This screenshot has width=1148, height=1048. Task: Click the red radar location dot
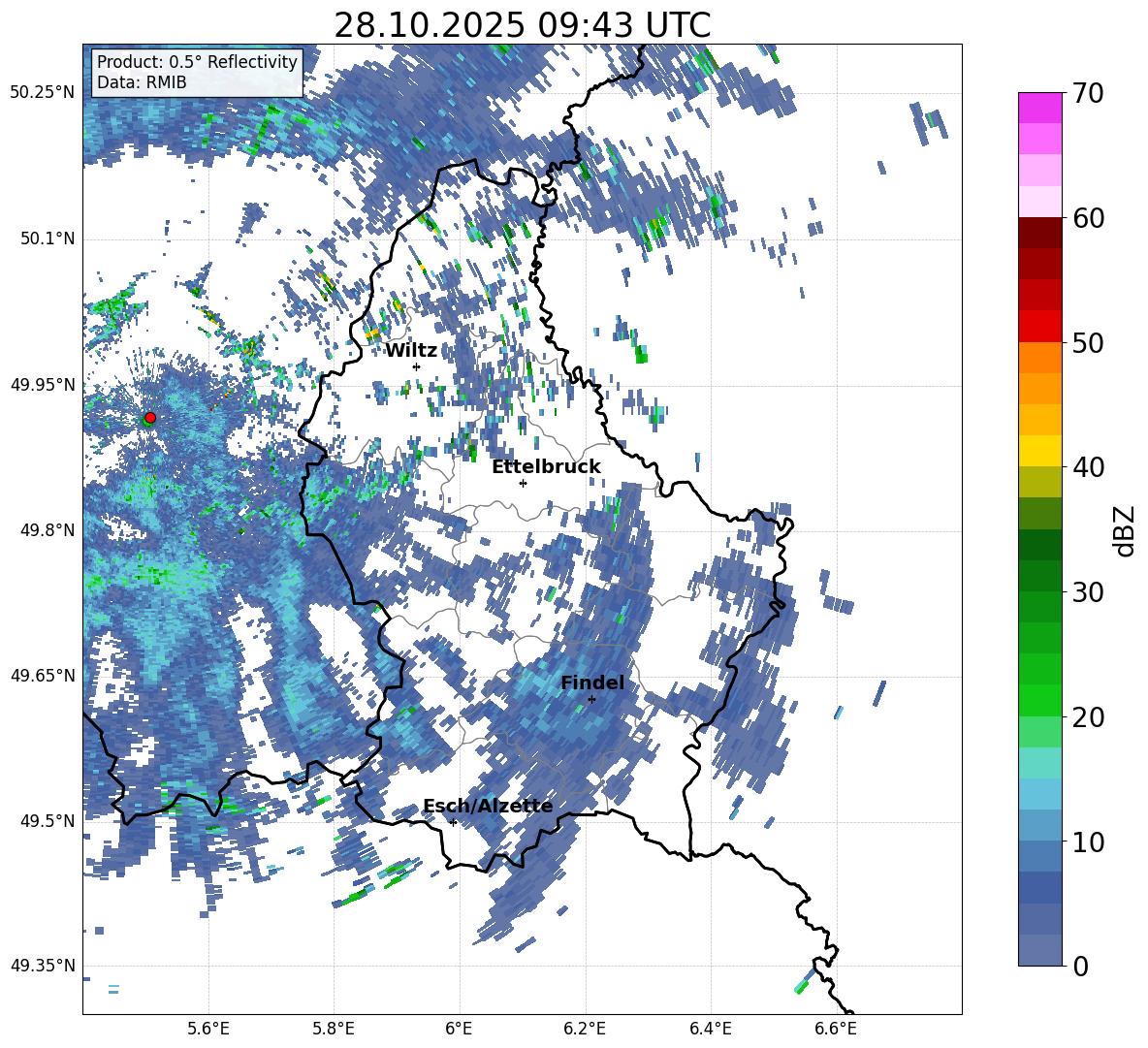click(150, 418)
